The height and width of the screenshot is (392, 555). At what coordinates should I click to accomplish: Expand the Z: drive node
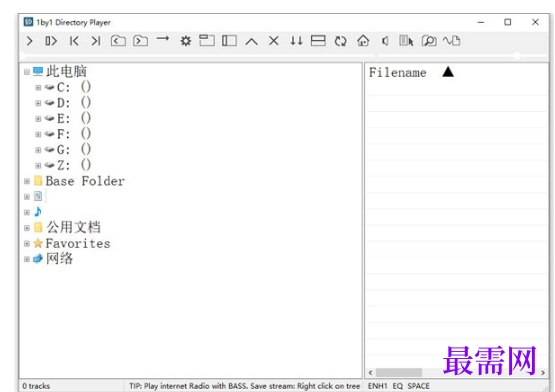(38, 165)
